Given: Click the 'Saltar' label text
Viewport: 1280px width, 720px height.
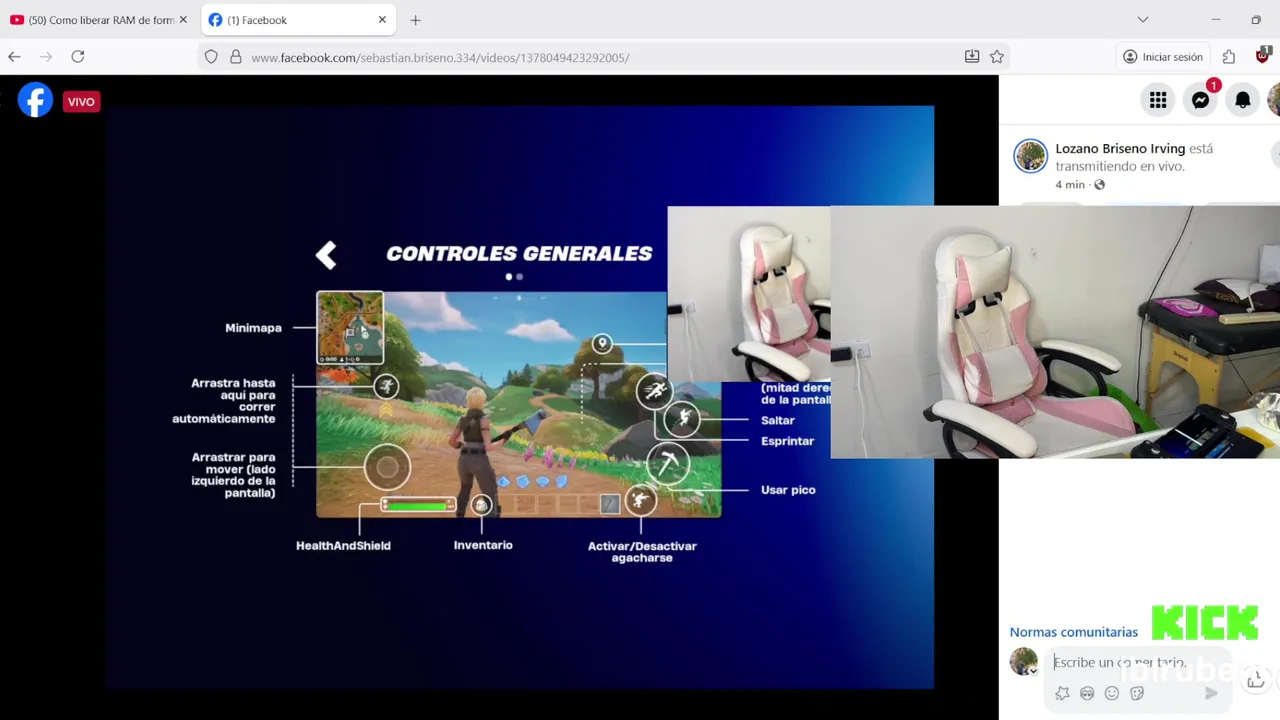Looking at the screenshot, I should pos(778,421).
